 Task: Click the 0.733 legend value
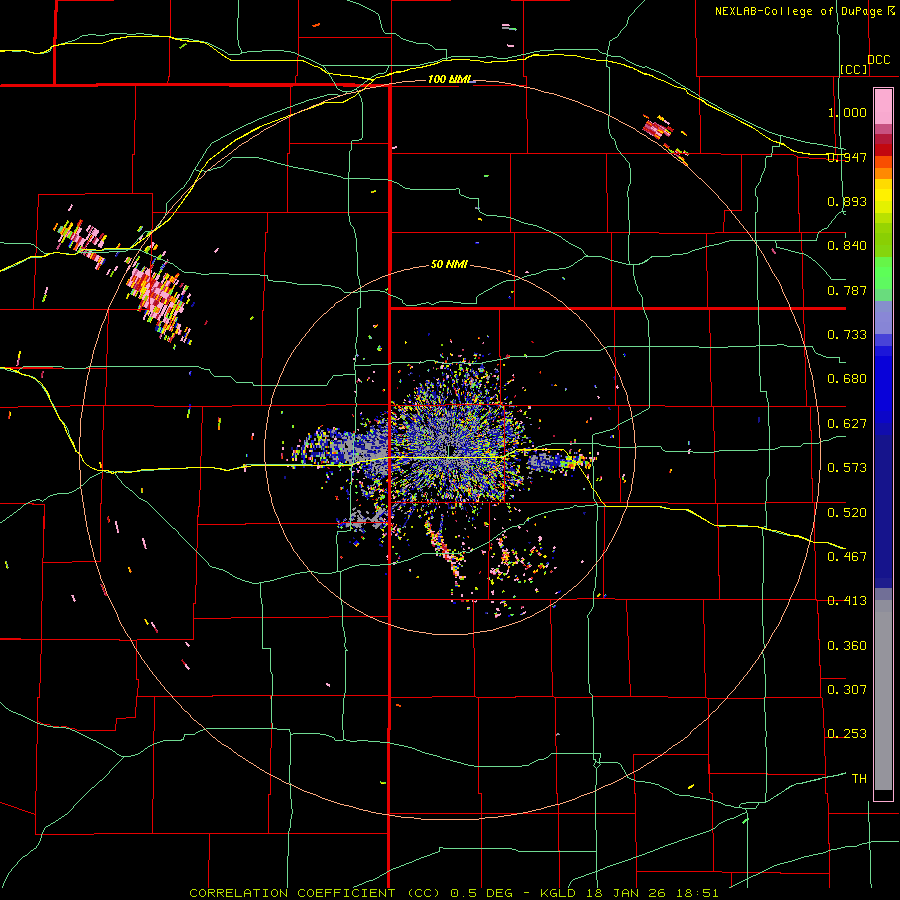(847, 335)
